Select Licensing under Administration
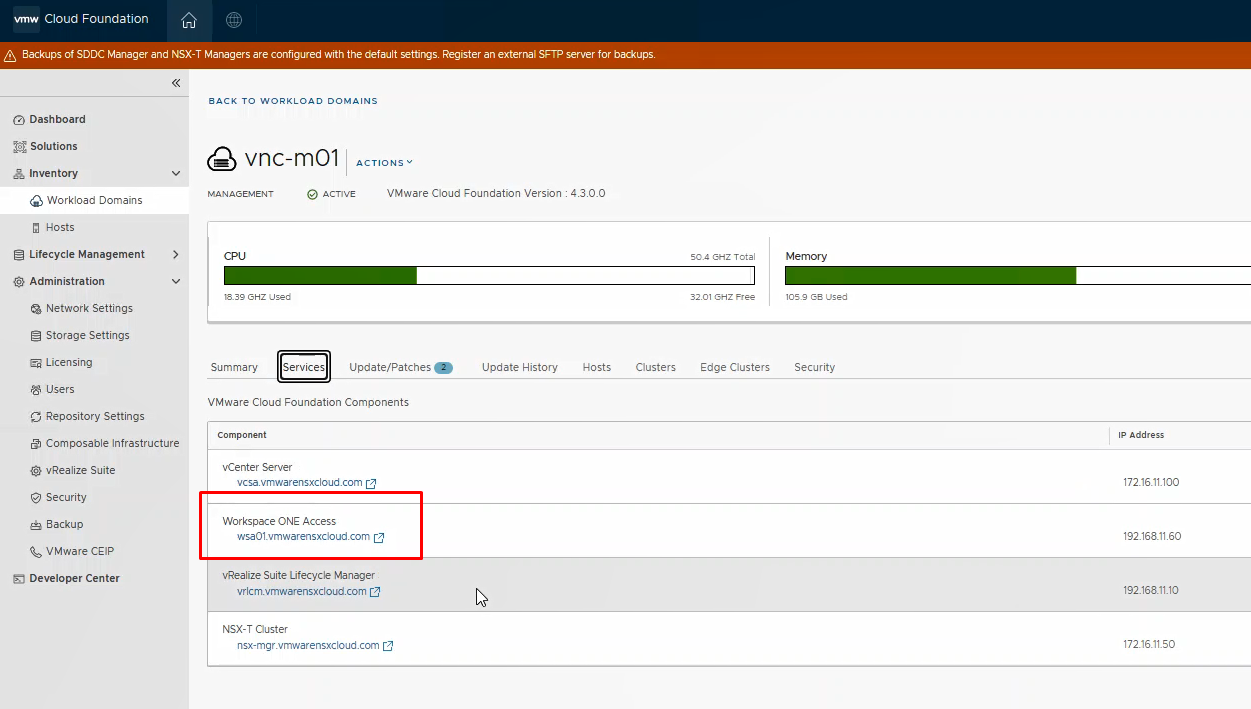Viewport: 1251px width, 709px height. (x=69, y=363)
